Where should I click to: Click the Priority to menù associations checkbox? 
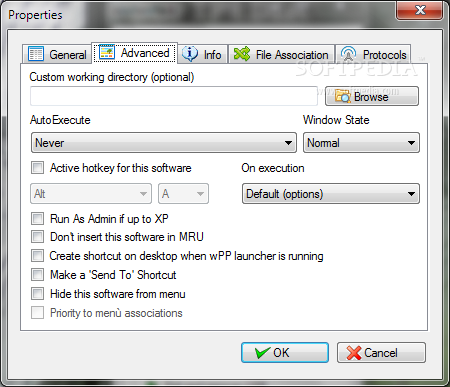[x=37, y=313]
